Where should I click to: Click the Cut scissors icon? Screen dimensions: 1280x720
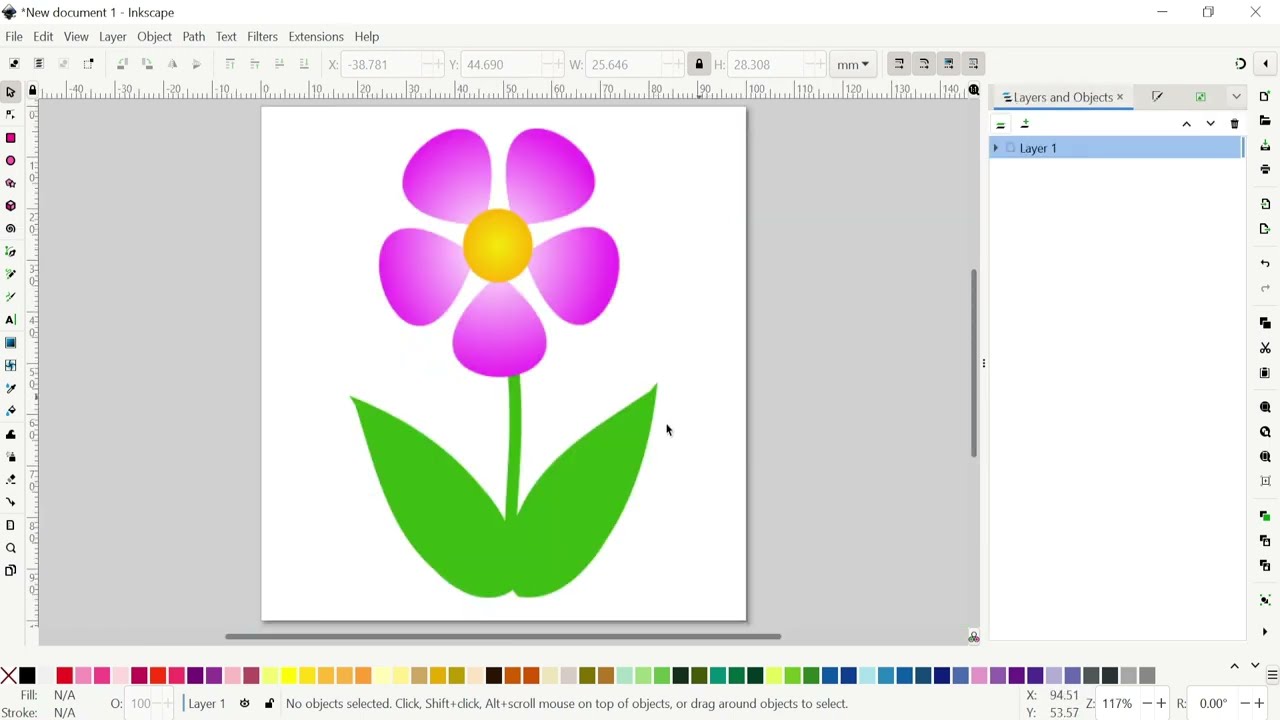tap(1265, 348)
